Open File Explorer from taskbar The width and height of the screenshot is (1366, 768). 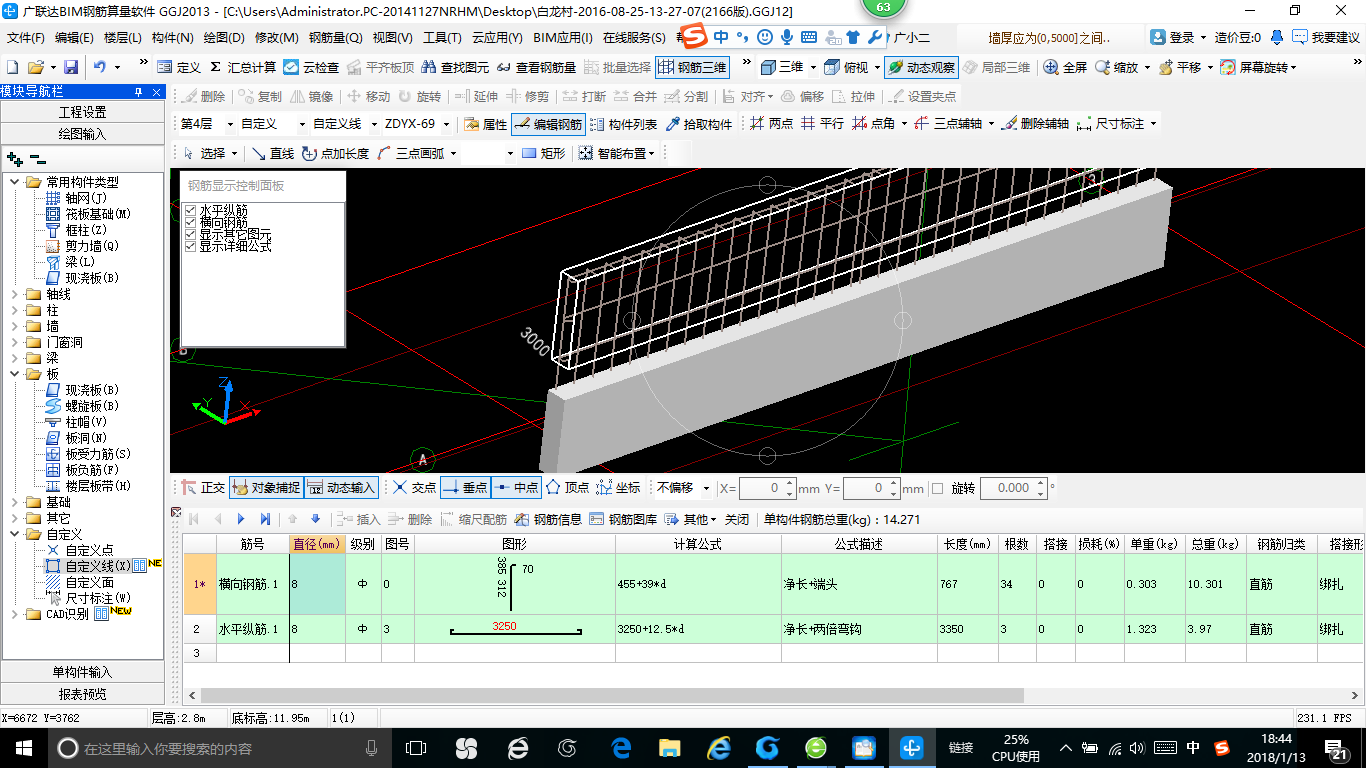tap(669, 748)
